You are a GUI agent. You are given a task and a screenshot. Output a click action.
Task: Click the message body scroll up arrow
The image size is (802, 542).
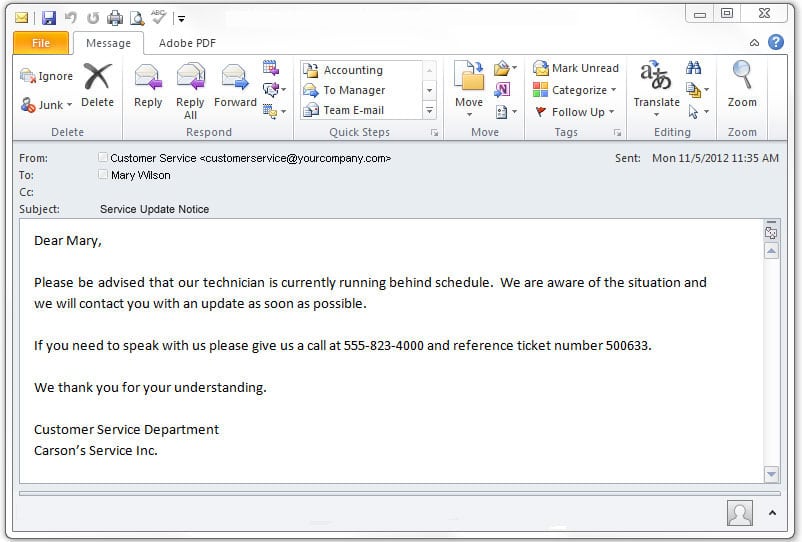tap(771, 251)
